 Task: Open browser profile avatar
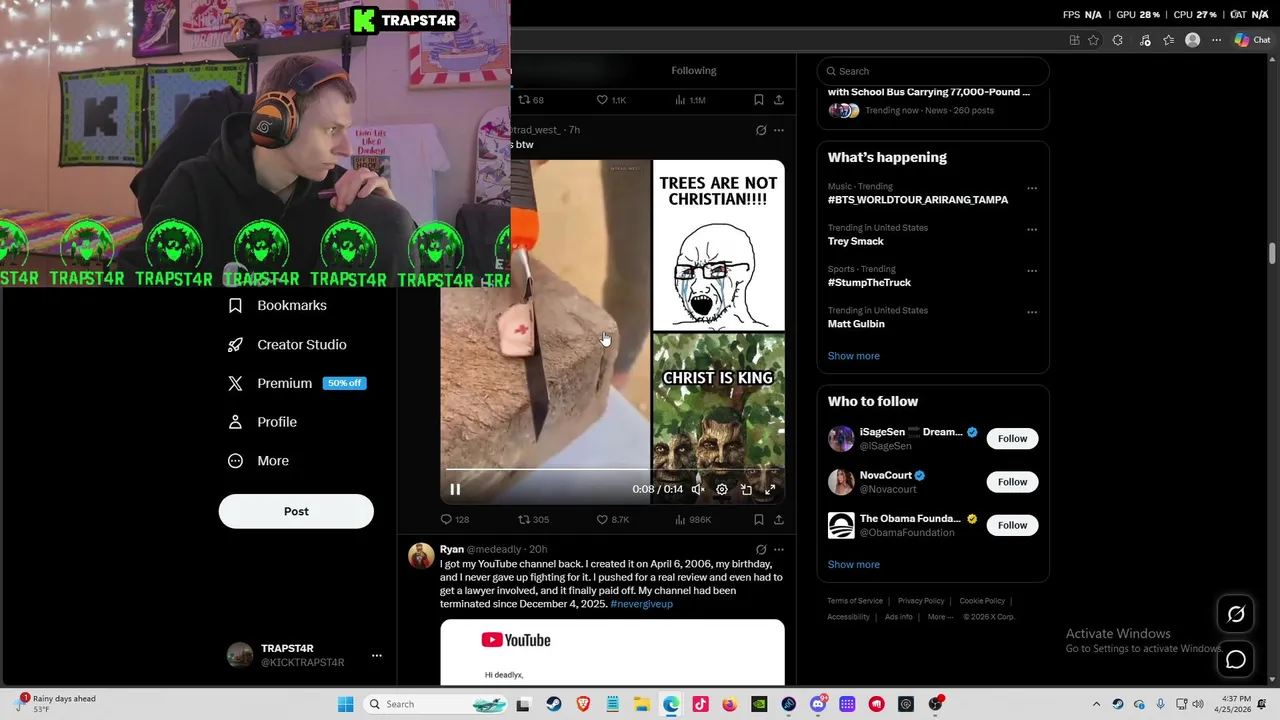tap(1192, 40)
